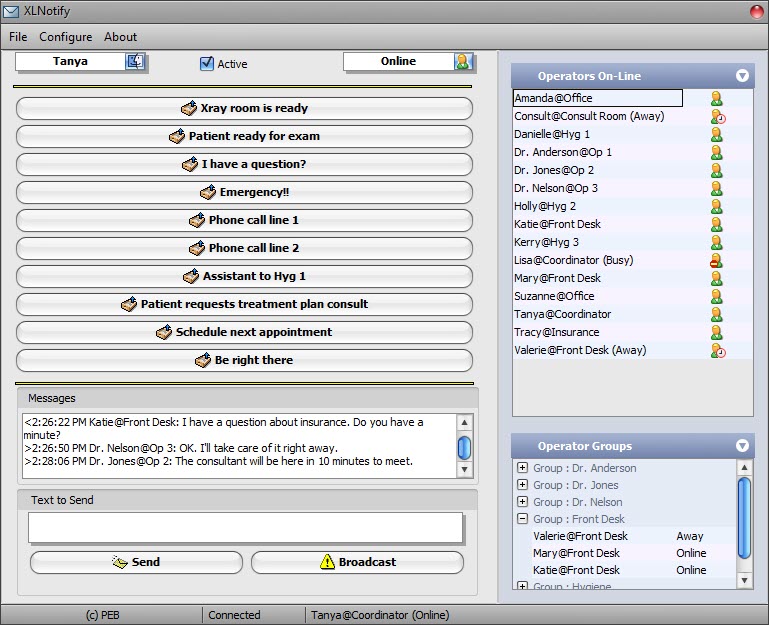Click Tracy@Insurance's online status icon
This screenshot has height=625, width=769.
(x=716, y=333)
